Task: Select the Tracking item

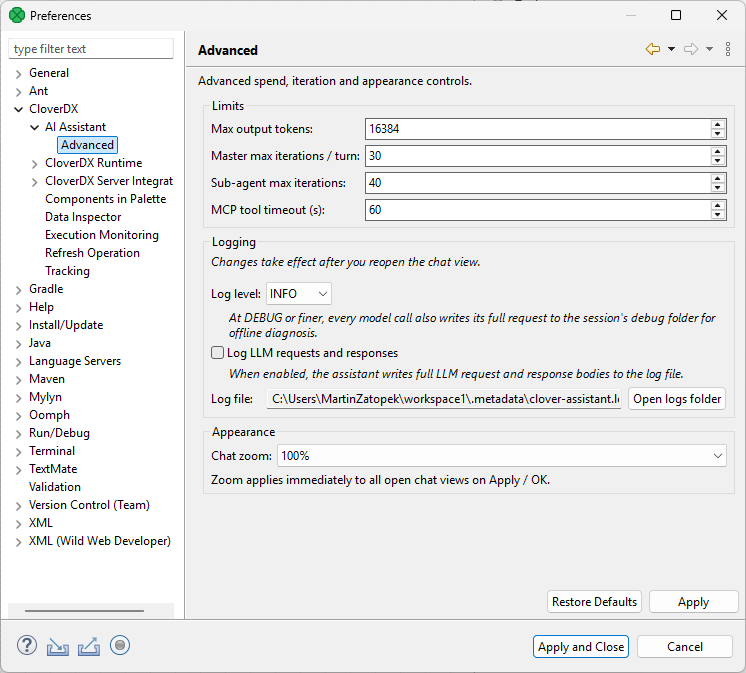Action: pos(68,271)
